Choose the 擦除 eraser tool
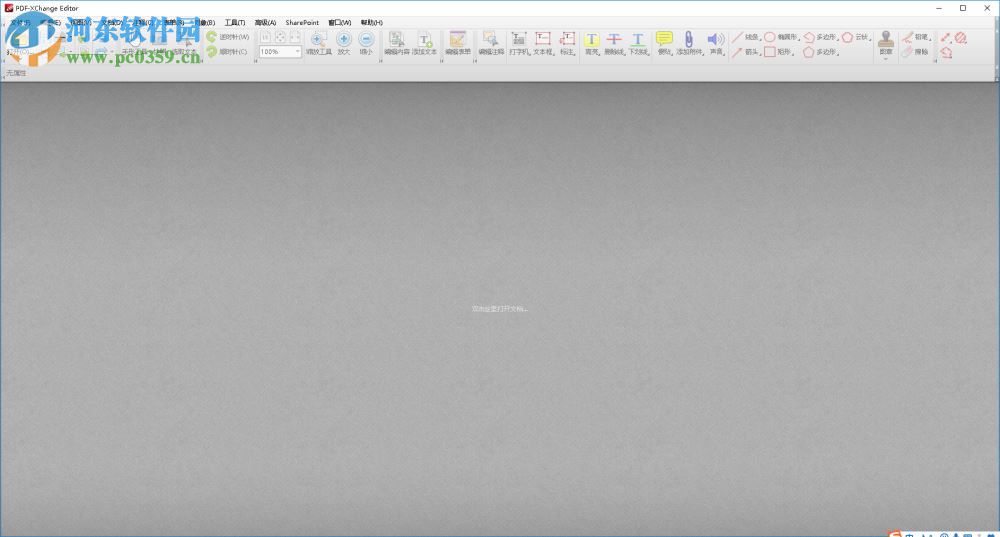The height and width of the screenshot is (537, 1000). [x=916, y=52]
